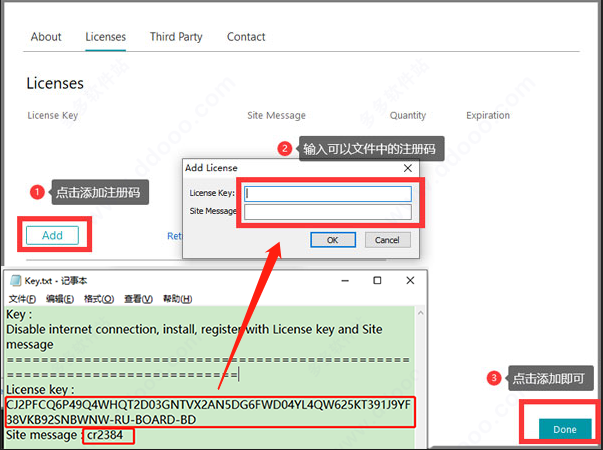603x450 pixels.
Task: Close the Add License dialog window
Action: tap(407, 168)
